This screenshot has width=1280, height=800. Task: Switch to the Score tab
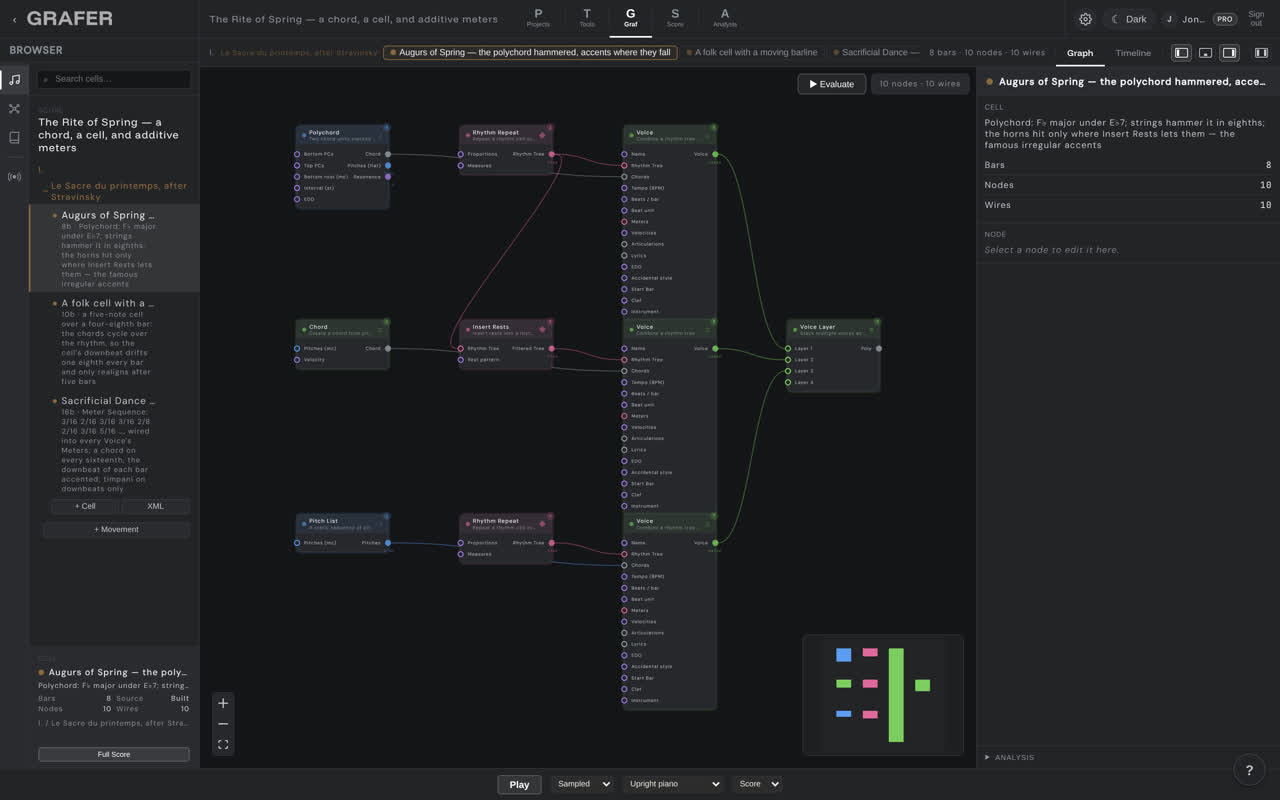(675, 18)
